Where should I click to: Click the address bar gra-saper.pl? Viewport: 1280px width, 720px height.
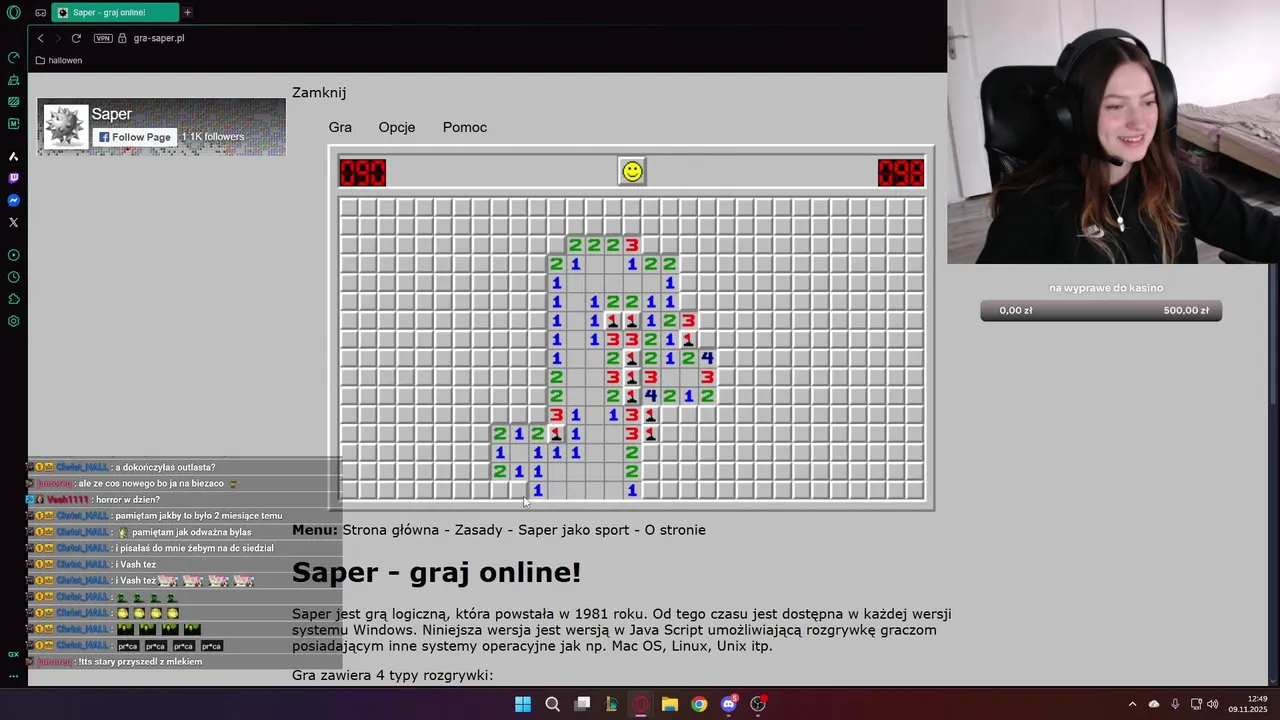coord(159,38)
